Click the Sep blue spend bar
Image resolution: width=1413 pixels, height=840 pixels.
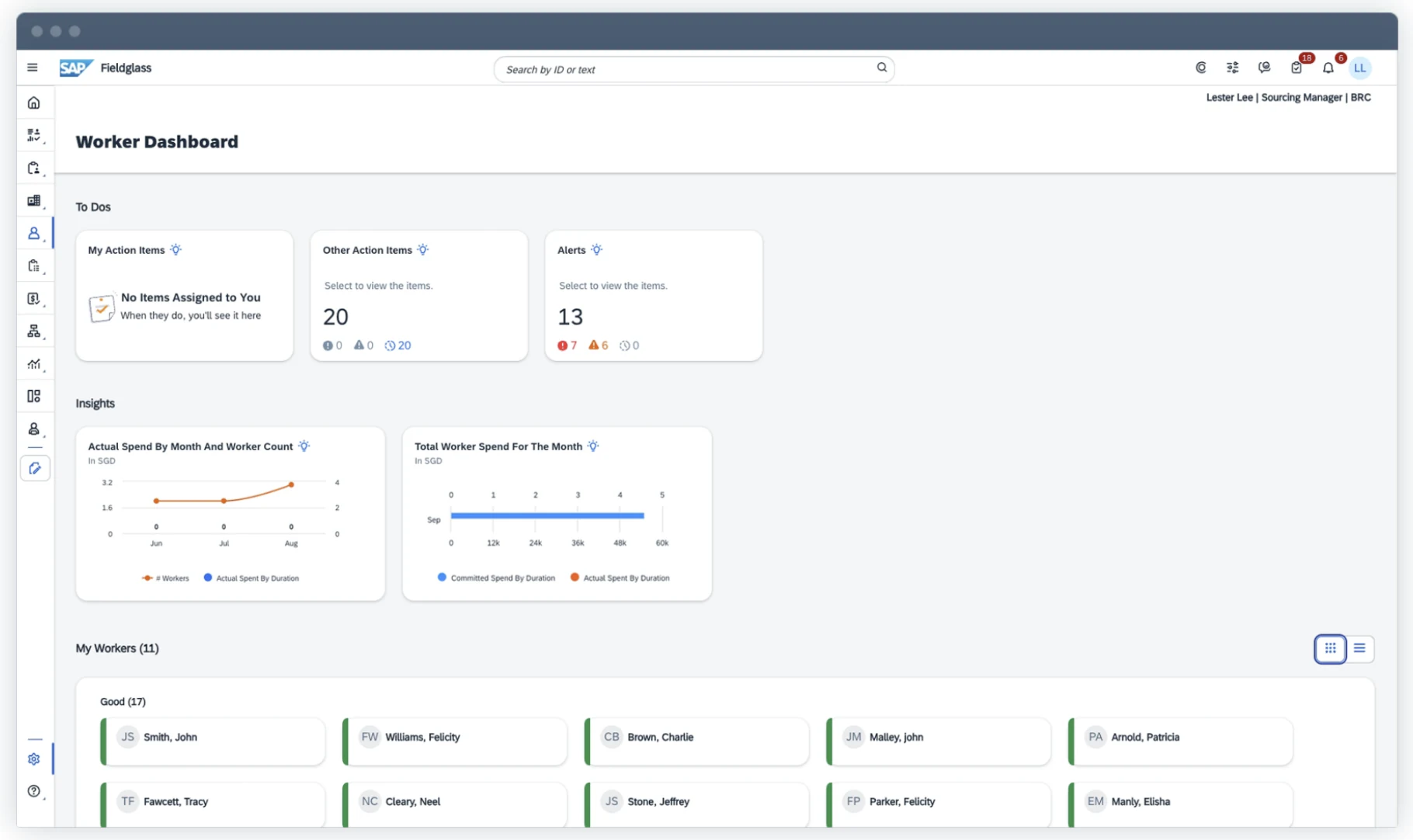[x=547, y=515]
